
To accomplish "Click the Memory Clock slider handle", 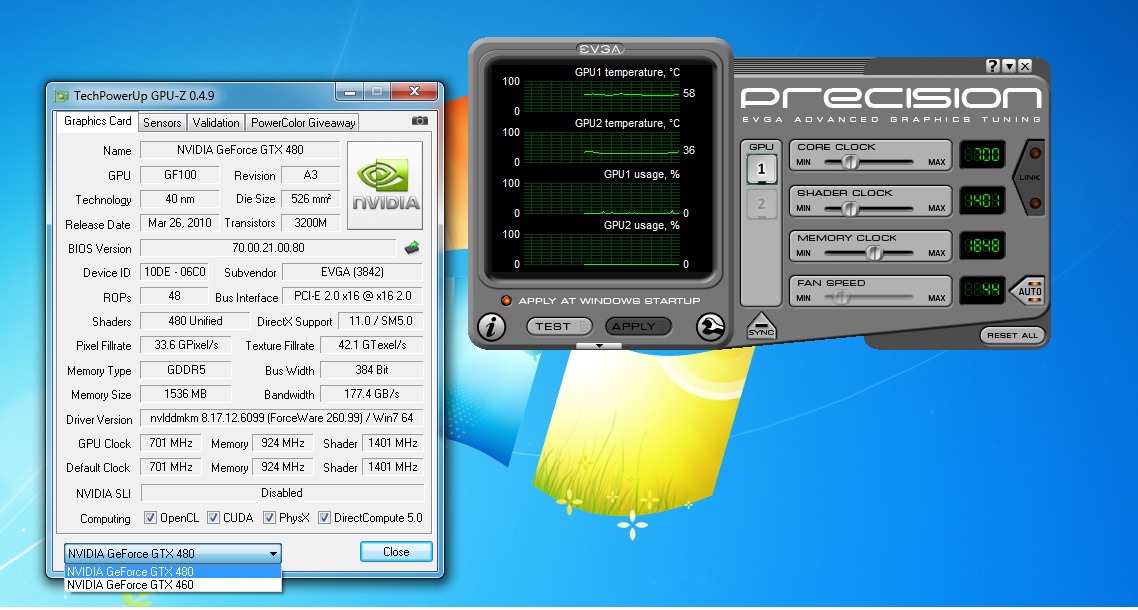I will 875,253.
